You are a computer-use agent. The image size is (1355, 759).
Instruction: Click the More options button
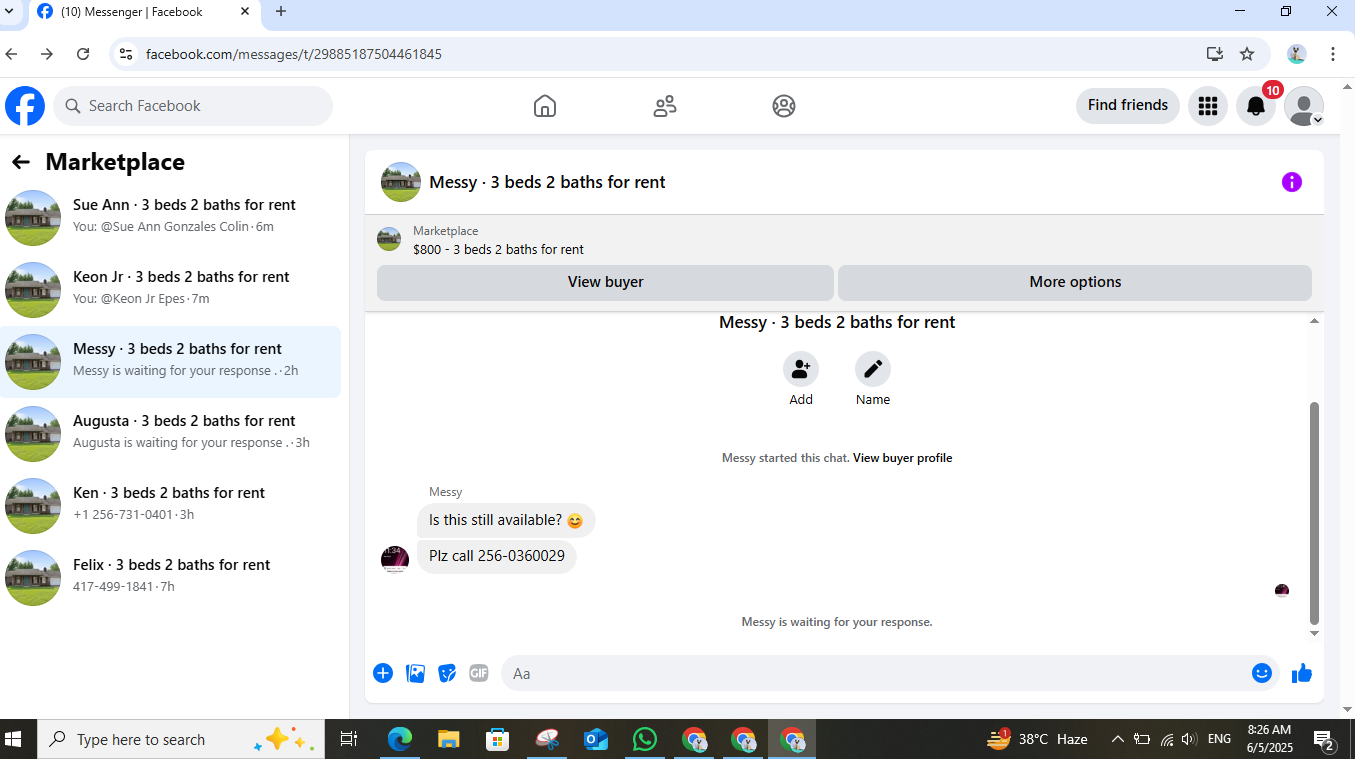1075,282
